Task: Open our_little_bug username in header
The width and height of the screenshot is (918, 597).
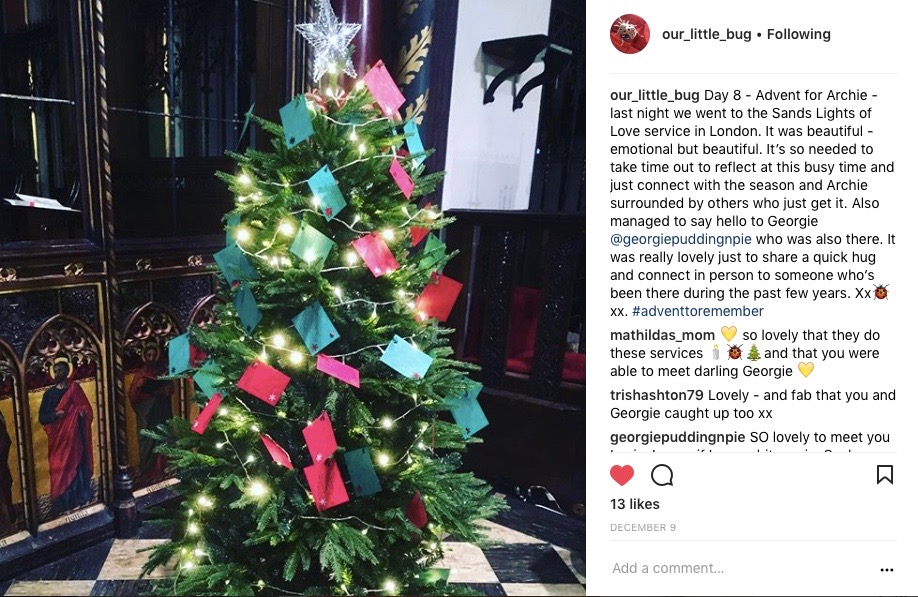Action: point(707,35)
